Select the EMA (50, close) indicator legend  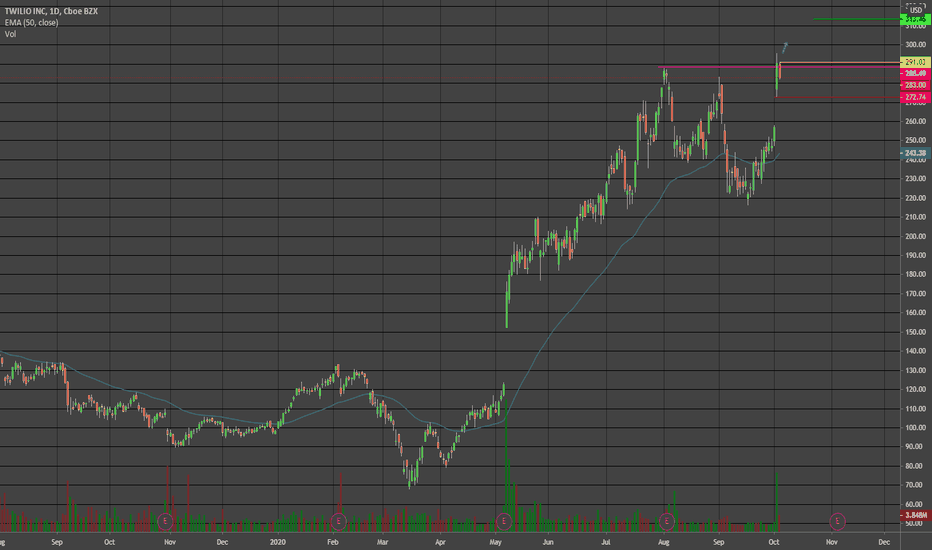pyautogui.click(x=32, y=23)
